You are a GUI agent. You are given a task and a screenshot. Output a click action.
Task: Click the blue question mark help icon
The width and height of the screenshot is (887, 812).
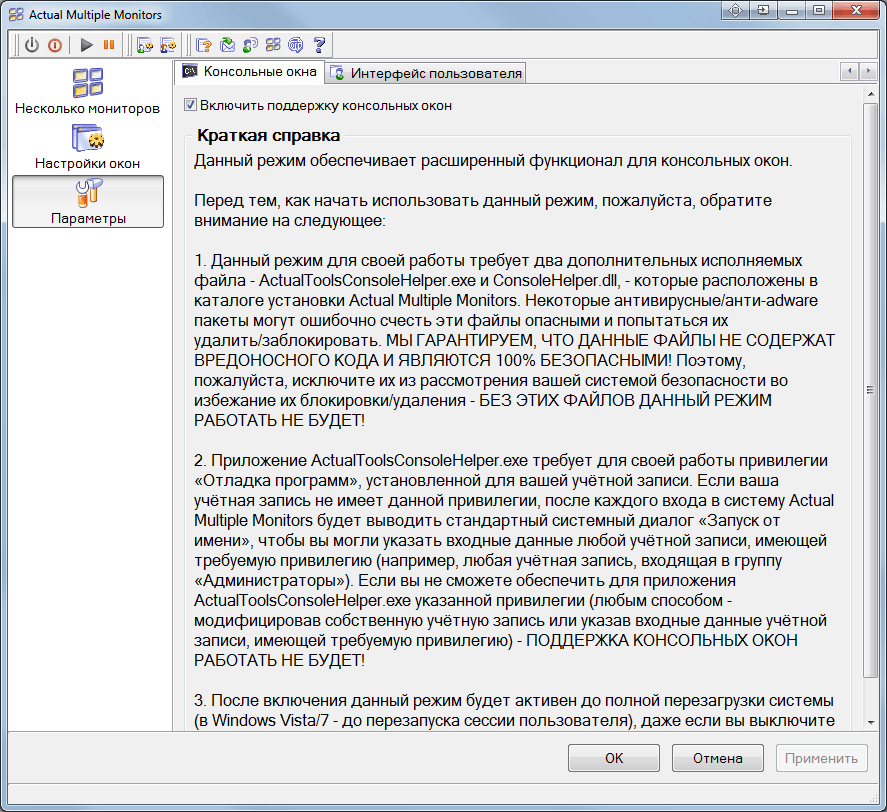[x=320, y=45]
